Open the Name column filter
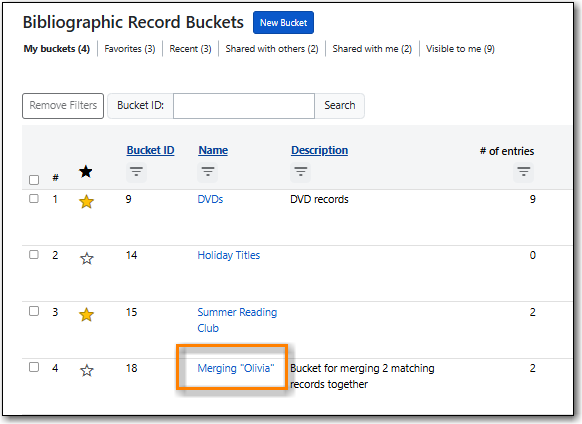This screenshot has height=424, width=582. pyautogui.click(x=207, y=172)
